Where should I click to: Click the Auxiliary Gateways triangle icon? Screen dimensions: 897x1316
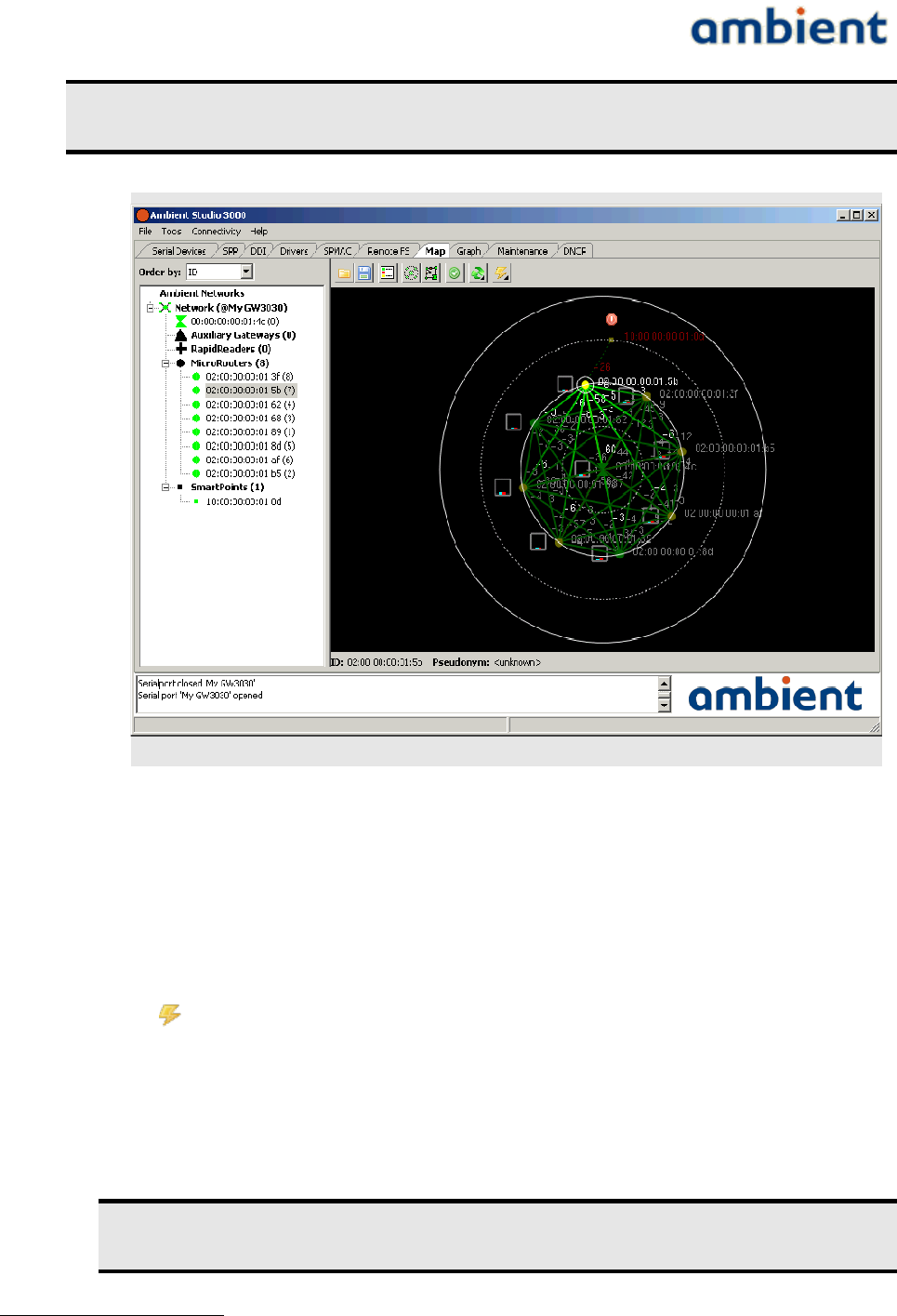click(180, 335)
